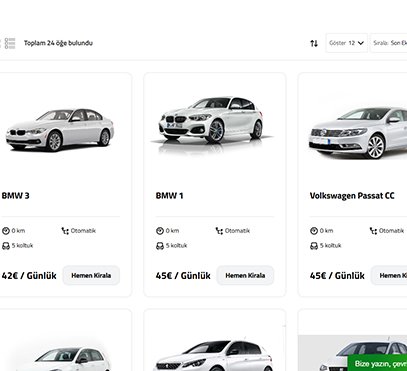Click Toplam 24 öğe bulundu text

[58, 43]
